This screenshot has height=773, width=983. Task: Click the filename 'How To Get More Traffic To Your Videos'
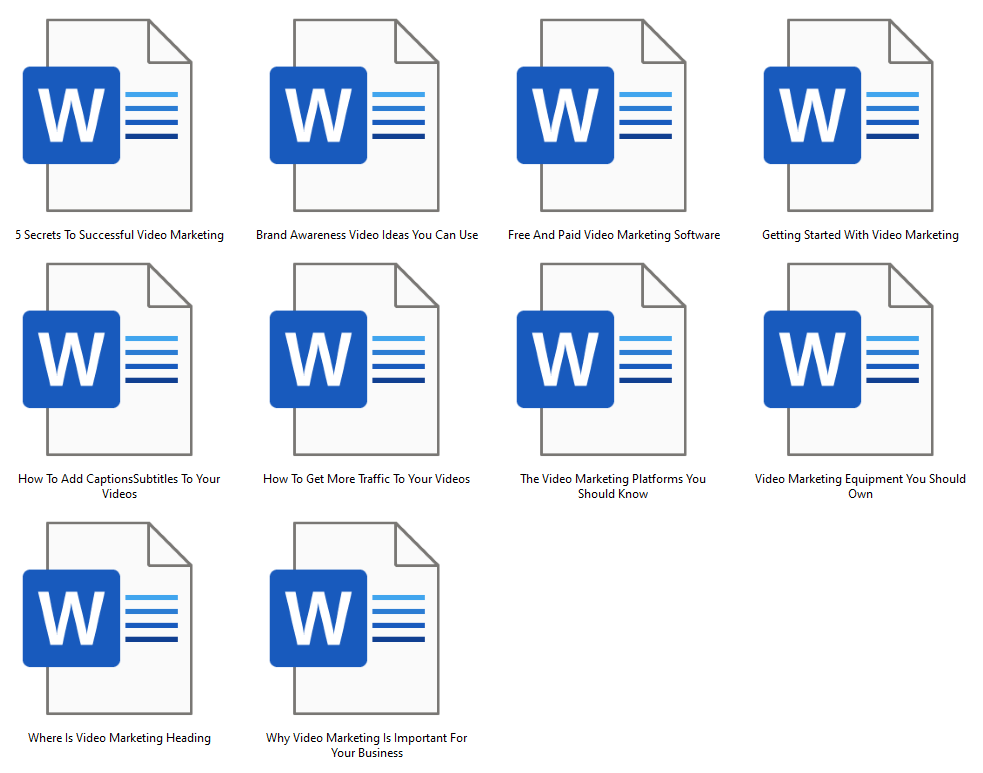point(367,479)
